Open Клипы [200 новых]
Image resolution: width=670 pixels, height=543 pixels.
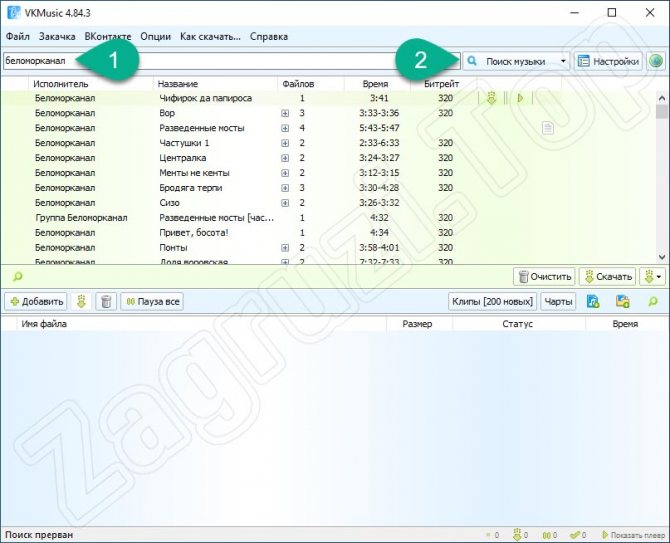click(492, 302)
